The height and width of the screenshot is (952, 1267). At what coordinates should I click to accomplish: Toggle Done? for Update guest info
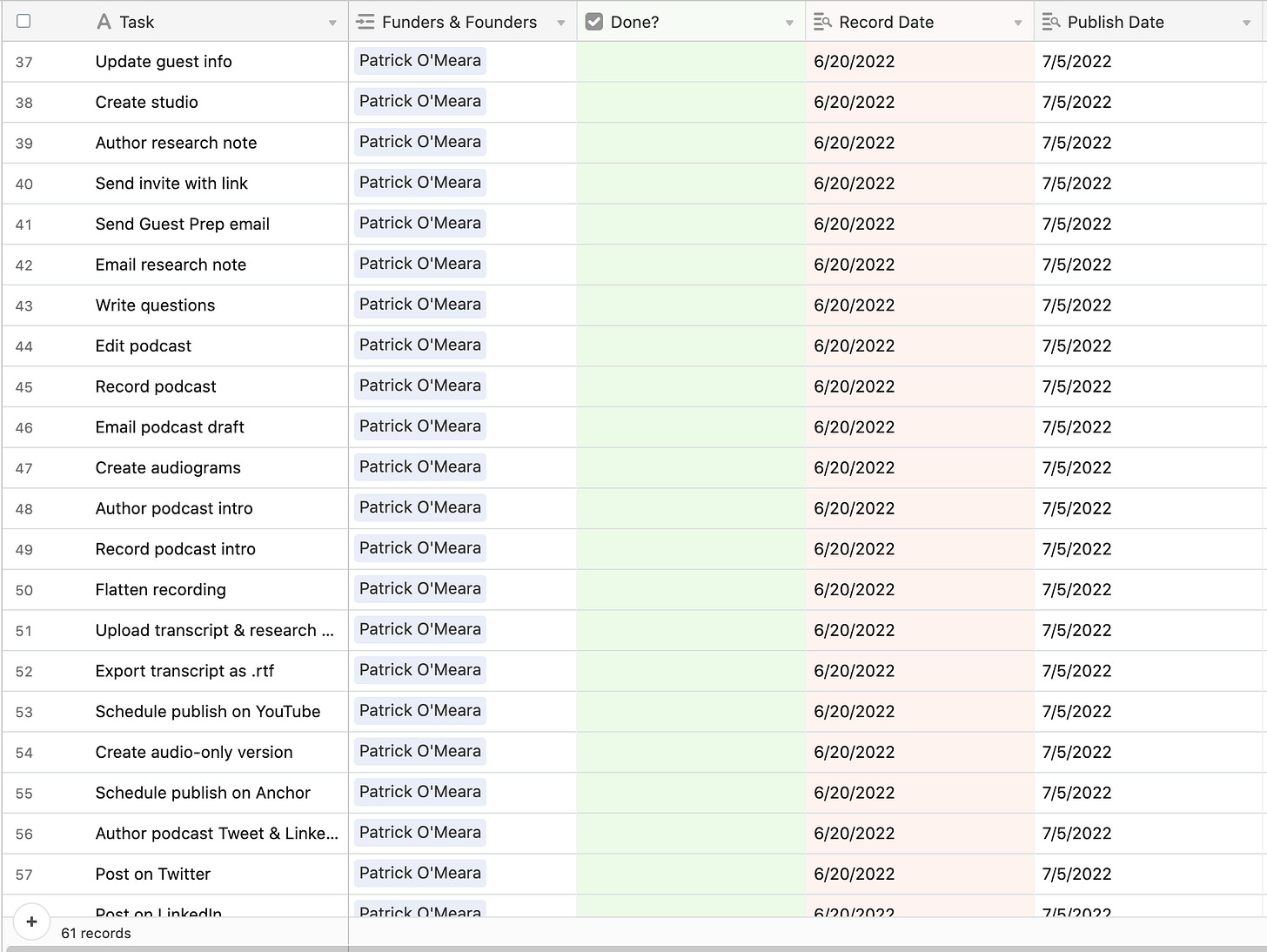(x=691, y=62)
